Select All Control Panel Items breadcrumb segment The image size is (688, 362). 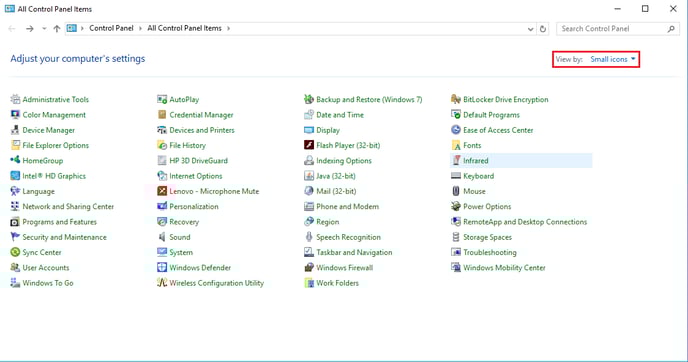(184, 28)
